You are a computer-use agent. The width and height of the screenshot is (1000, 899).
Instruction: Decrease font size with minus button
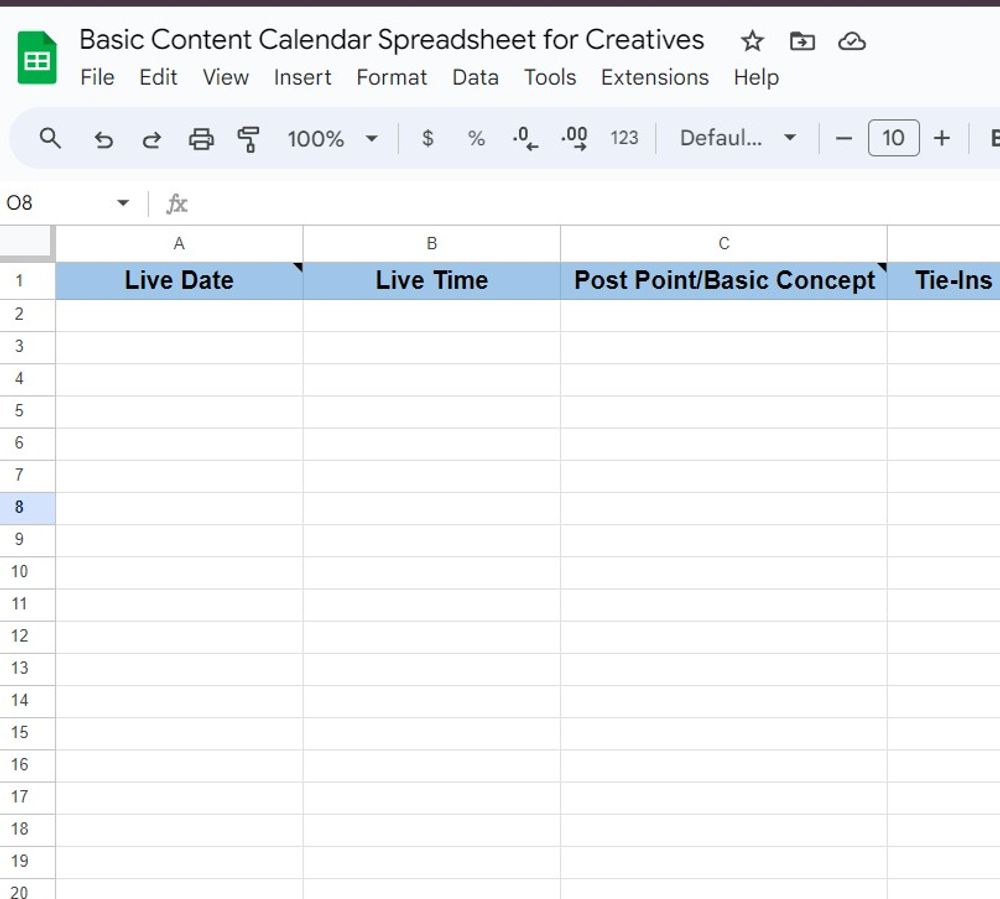click(843, 139)
